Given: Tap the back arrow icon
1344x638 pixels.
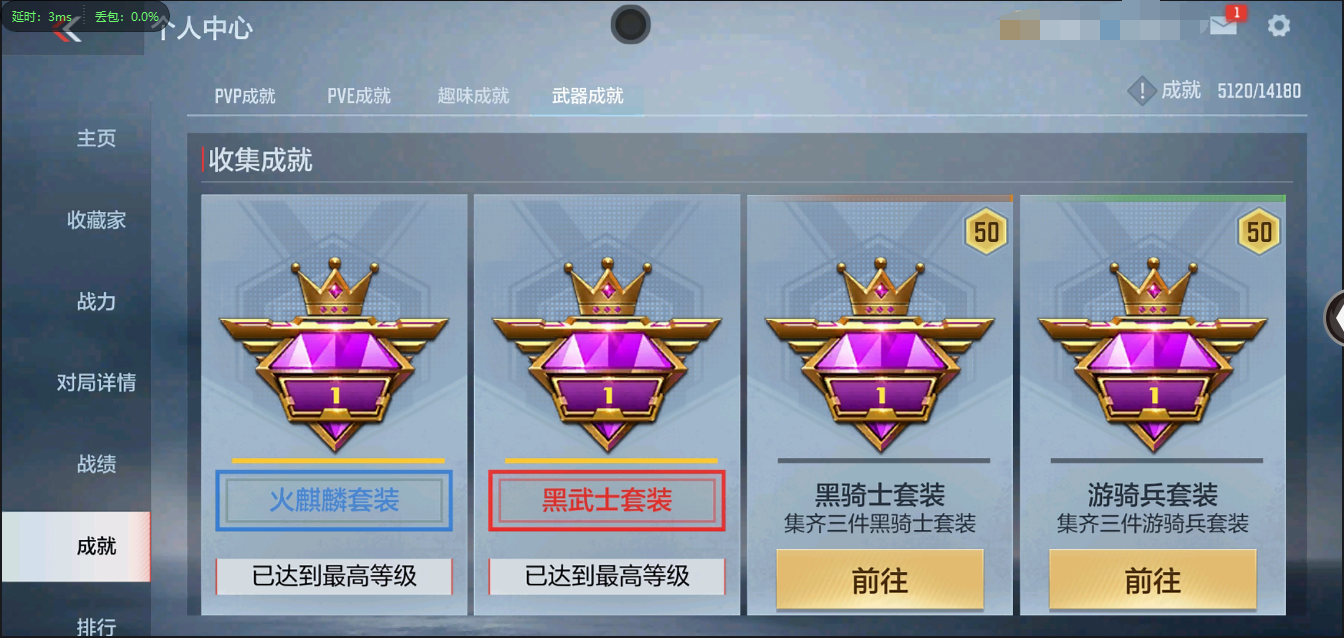Looking at the screenshot, I should (x=68, y=29).
